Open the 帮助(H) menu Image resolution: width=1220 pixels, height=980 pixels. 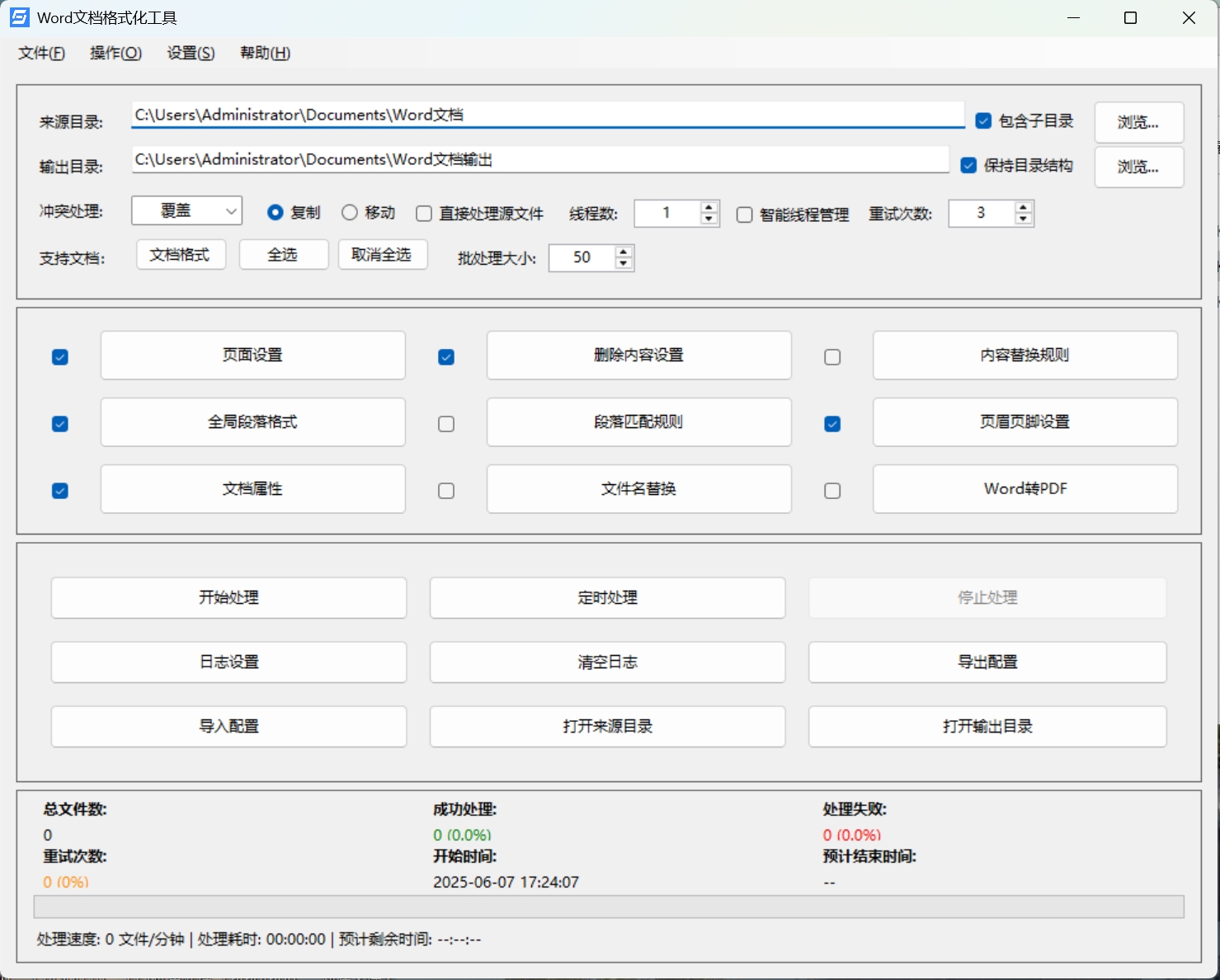tap(265, 53)
